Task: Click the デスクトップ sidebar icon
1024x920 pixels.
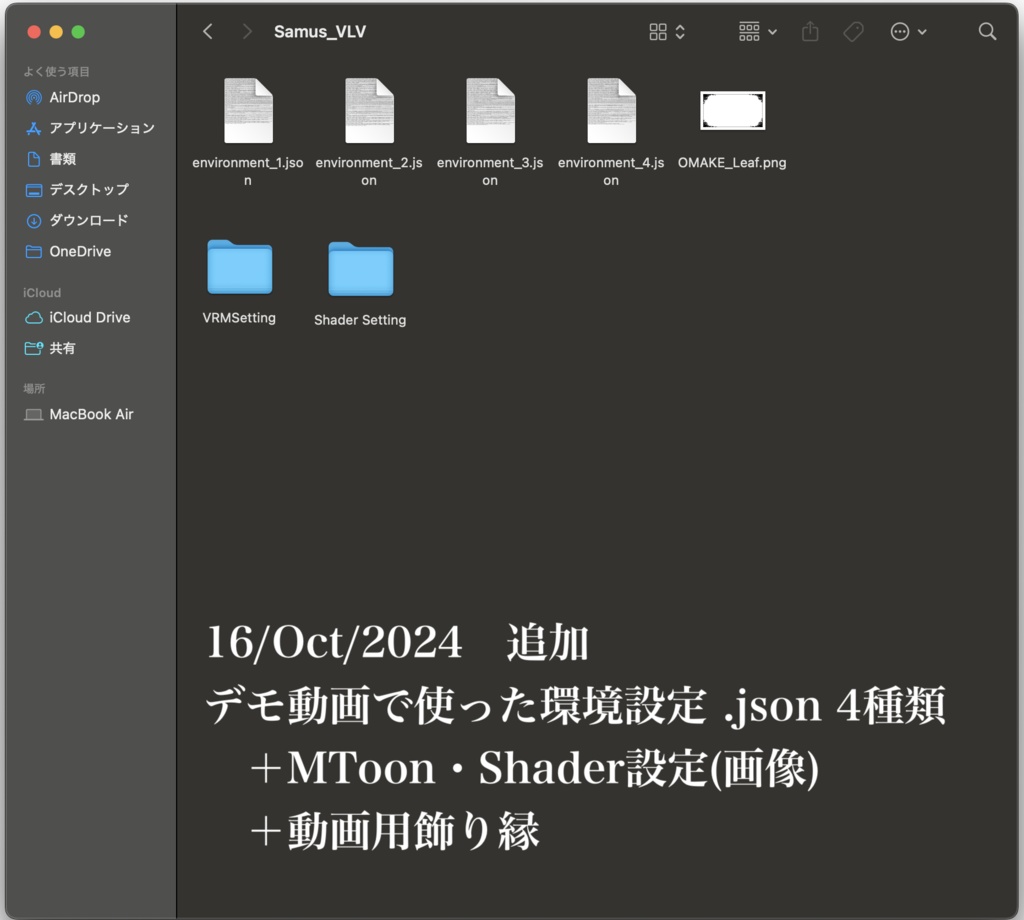Action: (x=34, y=190)
